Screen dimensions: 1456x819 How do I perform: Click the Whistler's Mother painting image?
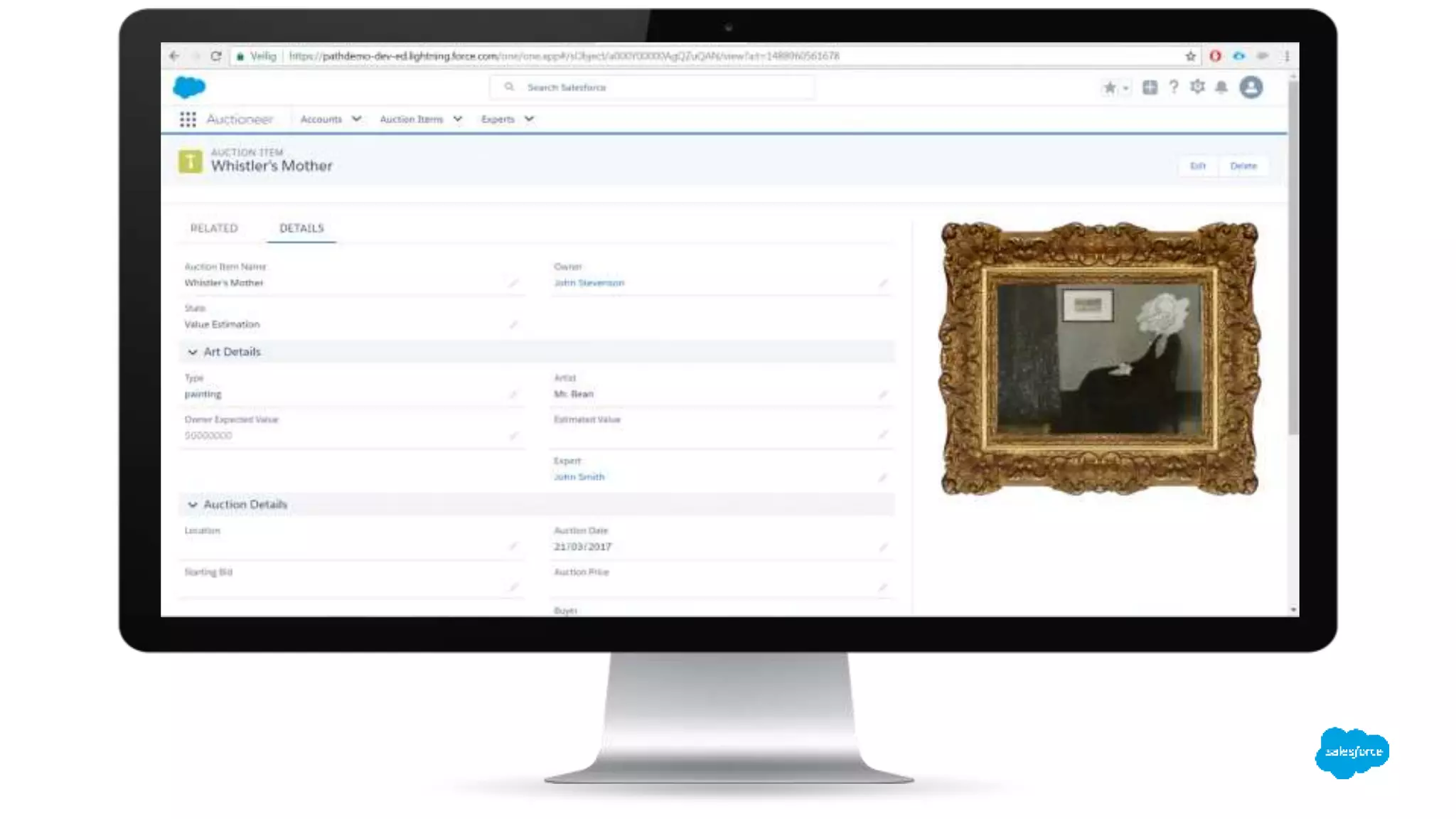(x=1099, y=358)
